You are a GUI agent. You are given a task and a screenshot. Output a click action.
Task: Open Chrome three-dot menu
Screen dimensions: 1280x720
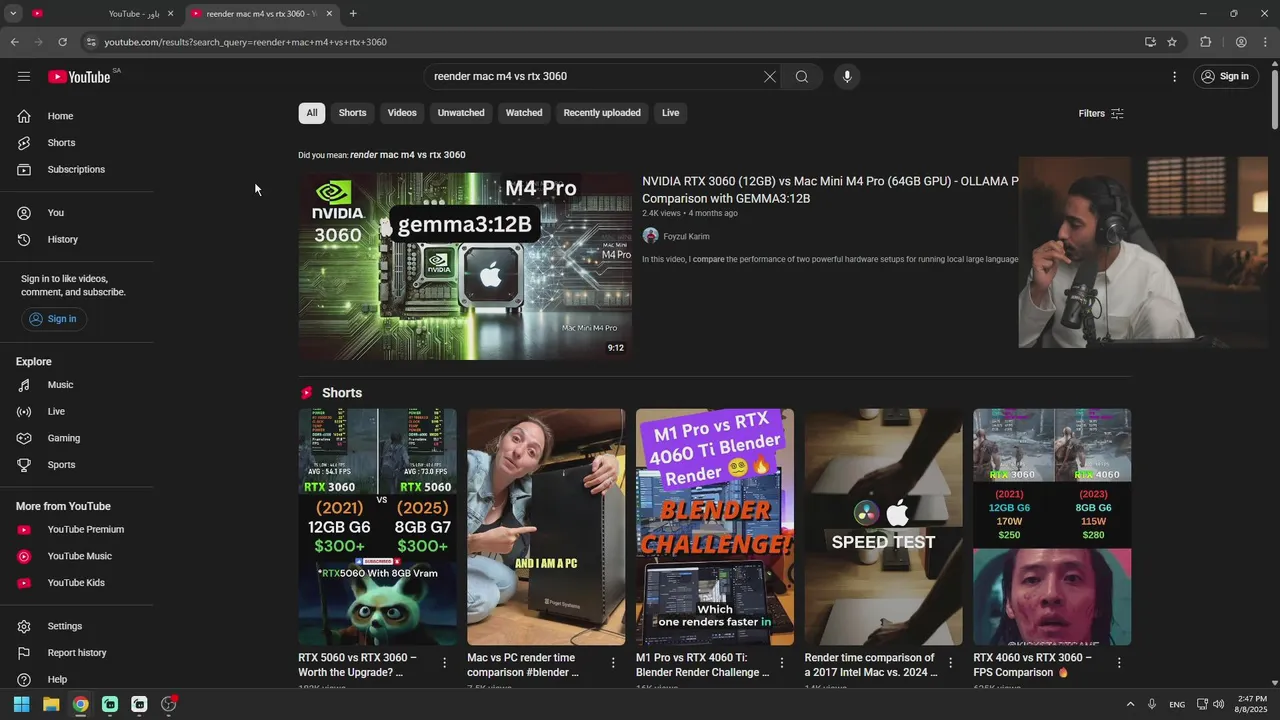[x=1267, y=42]
